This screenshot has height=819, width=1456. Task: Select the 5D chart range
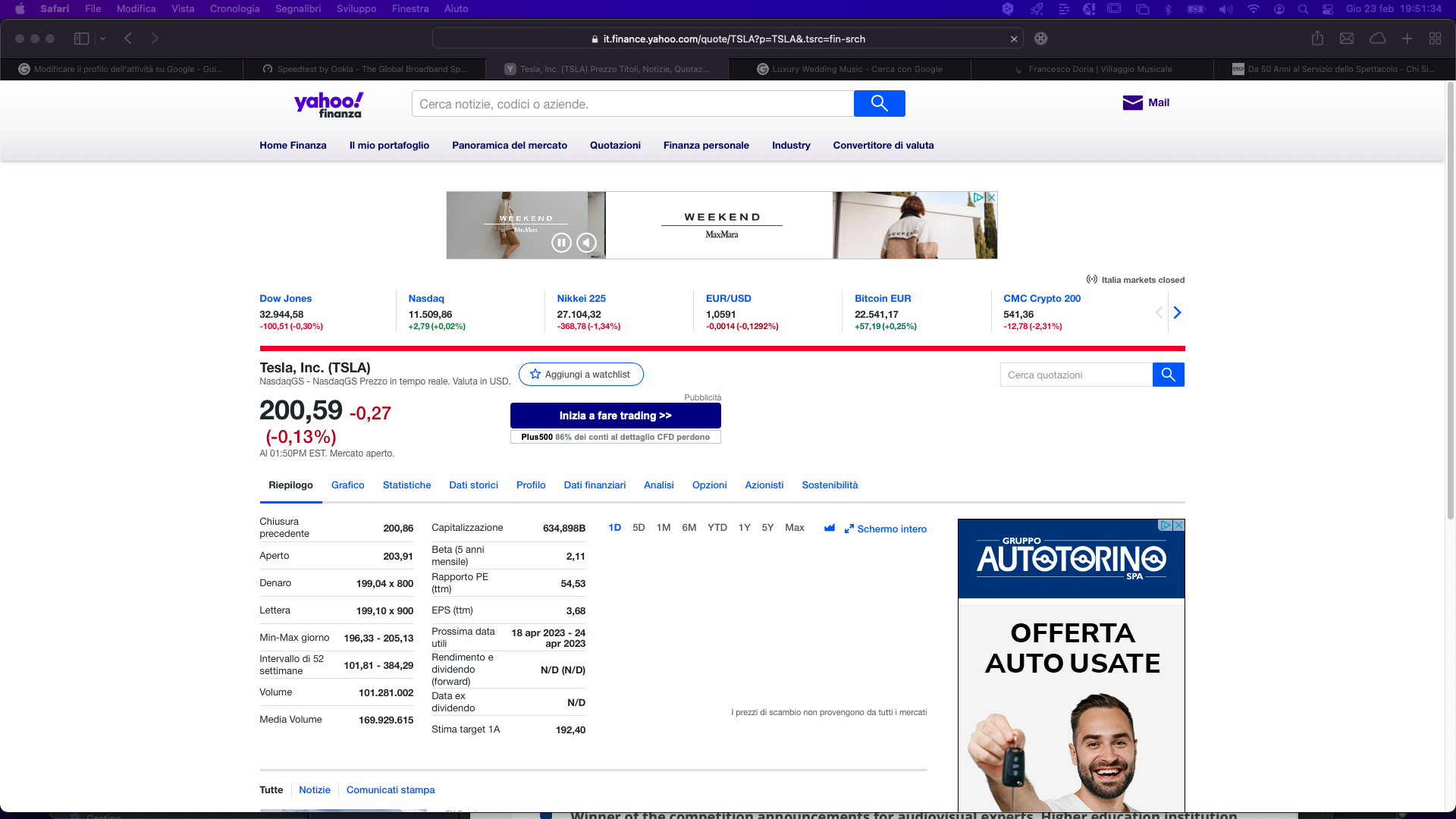[639, 528]
